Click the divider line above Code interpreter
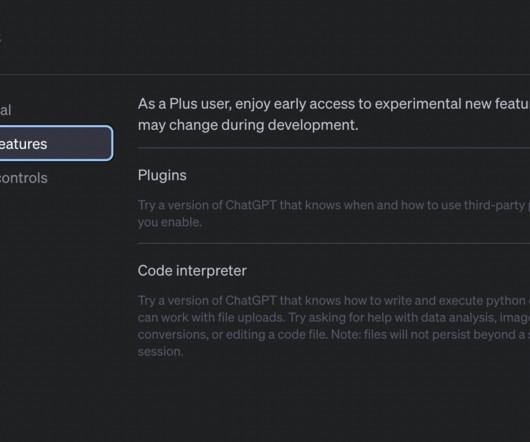 click(x=334, y=243)
